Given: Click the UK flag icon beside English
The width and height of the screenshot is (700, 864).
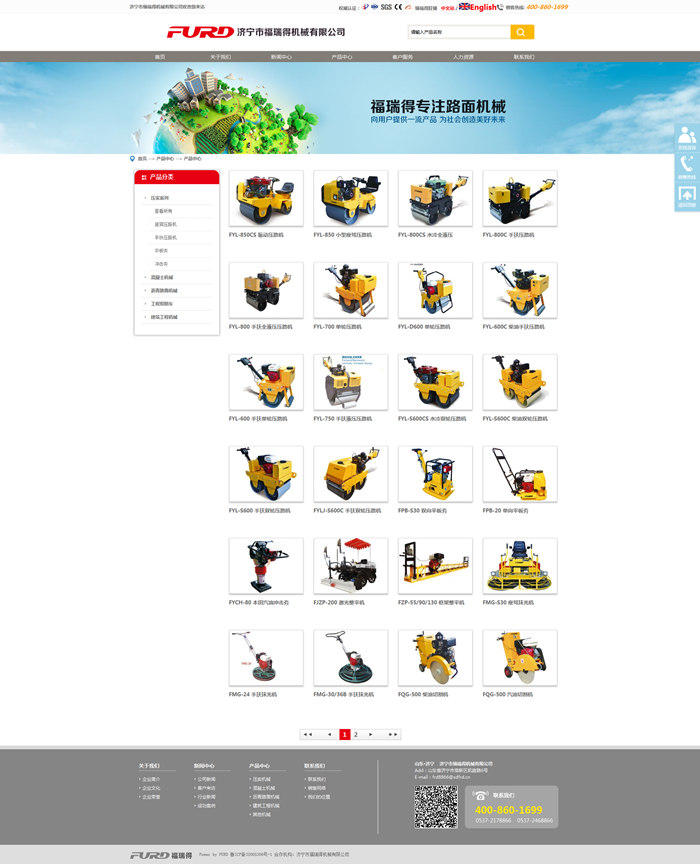Looking at the screenshot, I should click(464, 7).
